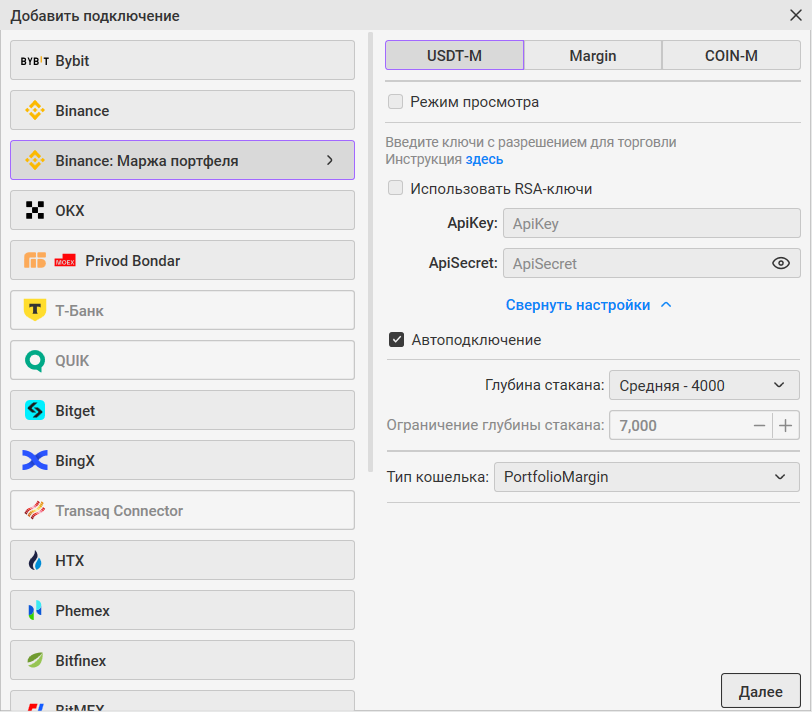The height and width of the screenshot is (712, 812).
Task: Select the Privod Bondar connection
Action: click(x=182, y=260)
